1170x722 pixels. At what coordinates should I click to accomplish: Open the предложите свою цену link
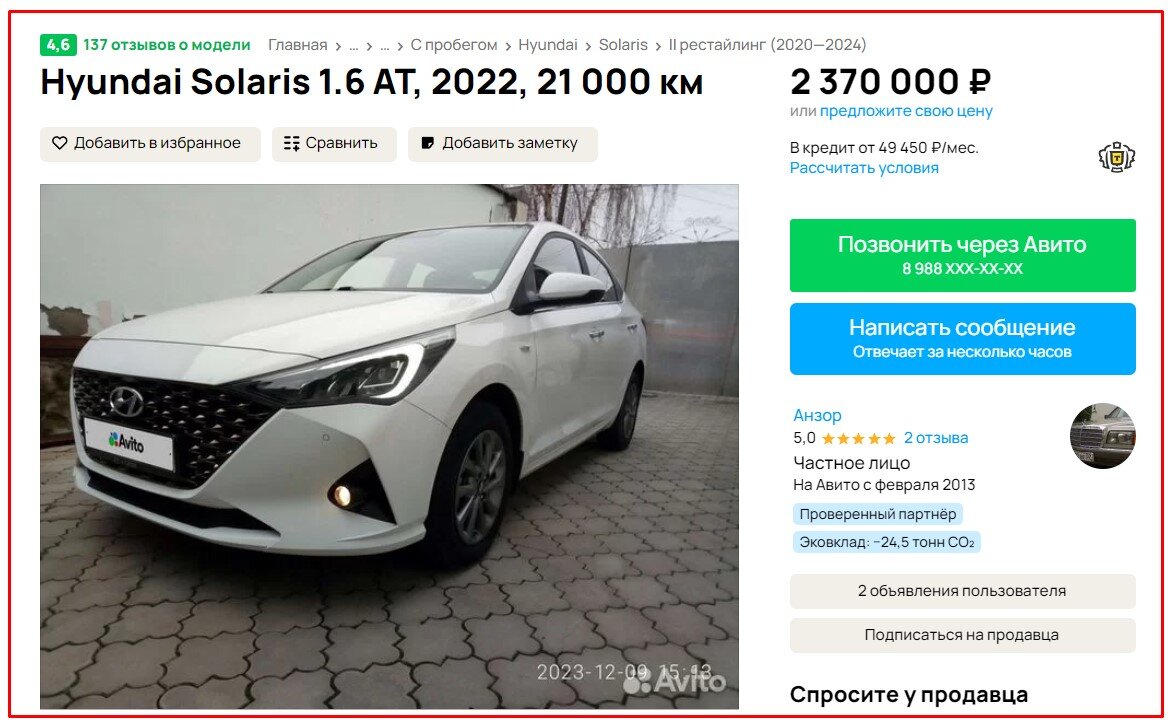click(x=906, y=111)
